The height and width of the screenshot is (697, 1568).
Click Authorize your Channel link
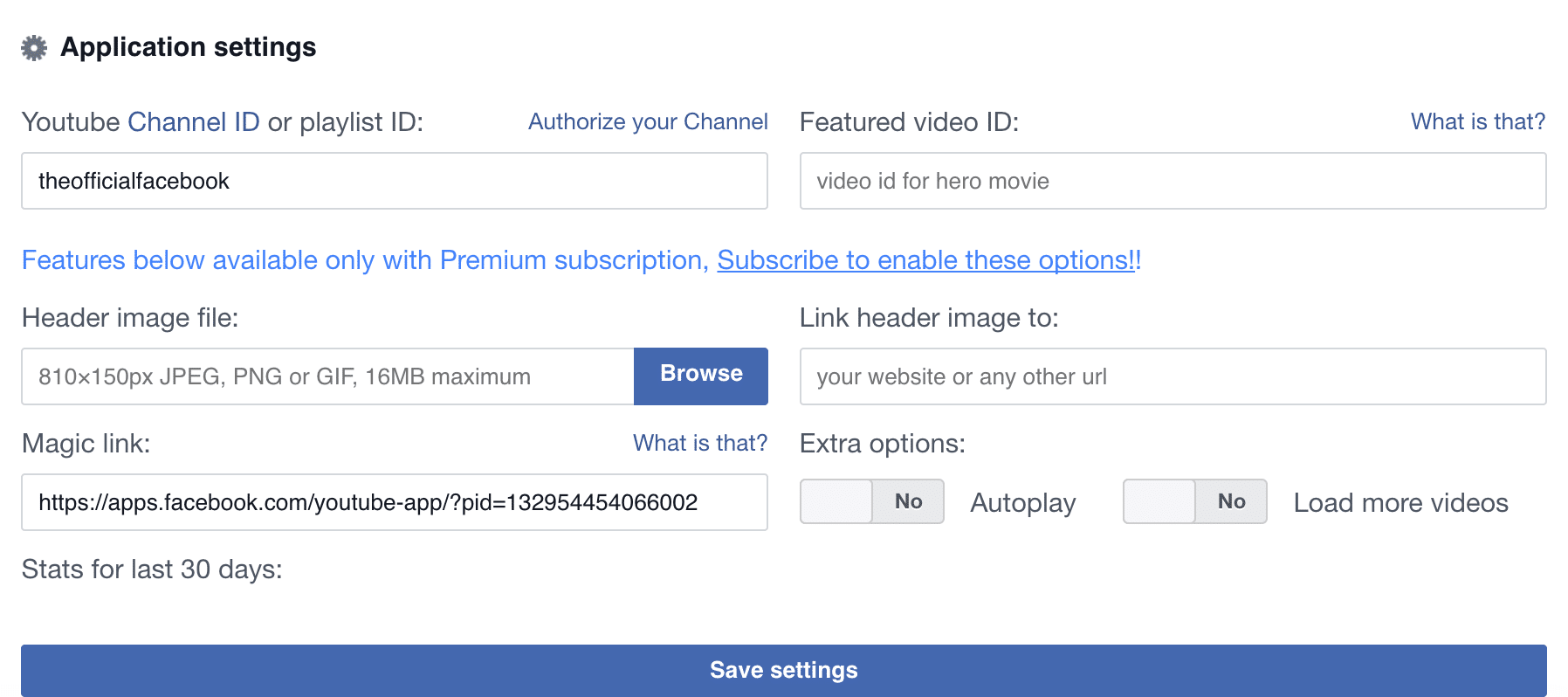click(648, 122)
